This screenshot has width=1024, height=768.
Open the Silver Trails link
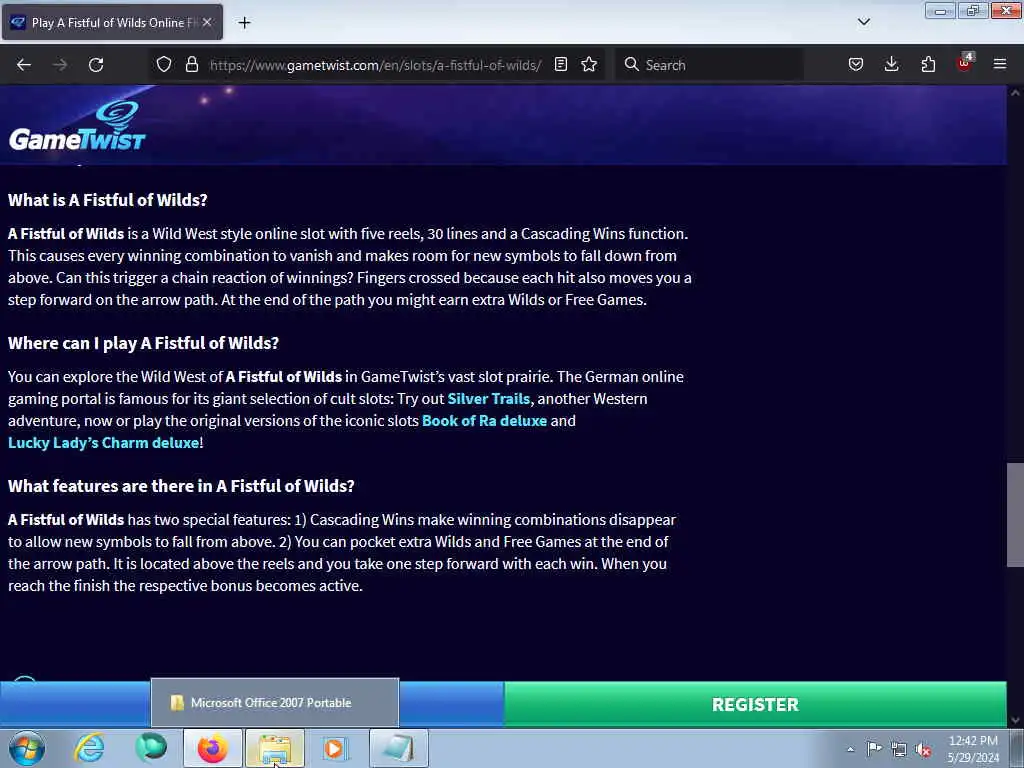pyautogui.click(x=488, y=398)
